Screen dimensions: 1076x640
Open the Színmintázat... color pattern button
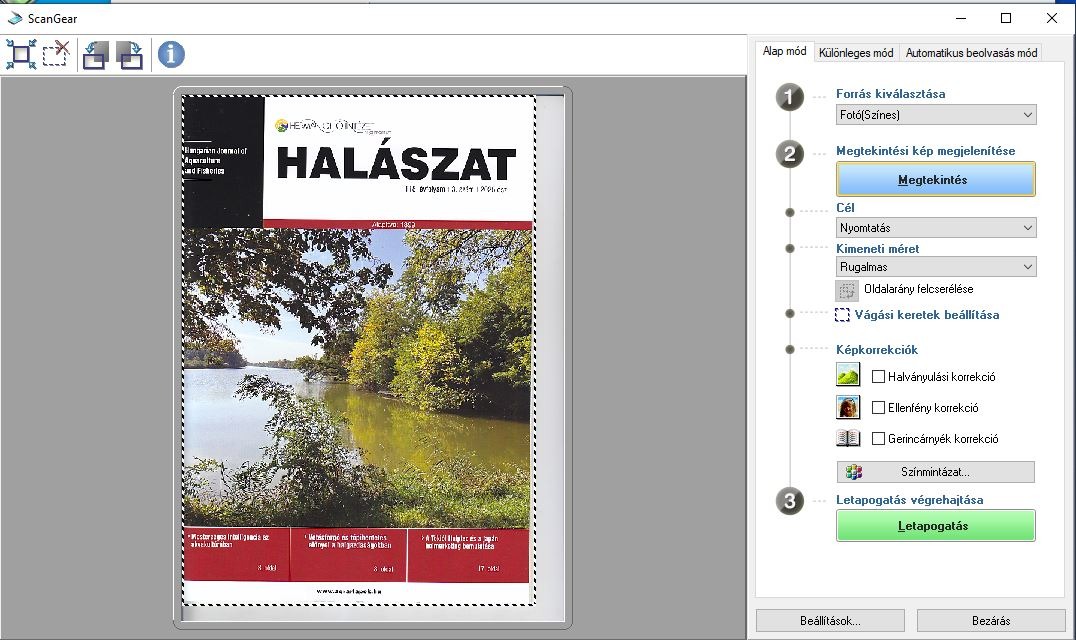[x=935, y=472]
